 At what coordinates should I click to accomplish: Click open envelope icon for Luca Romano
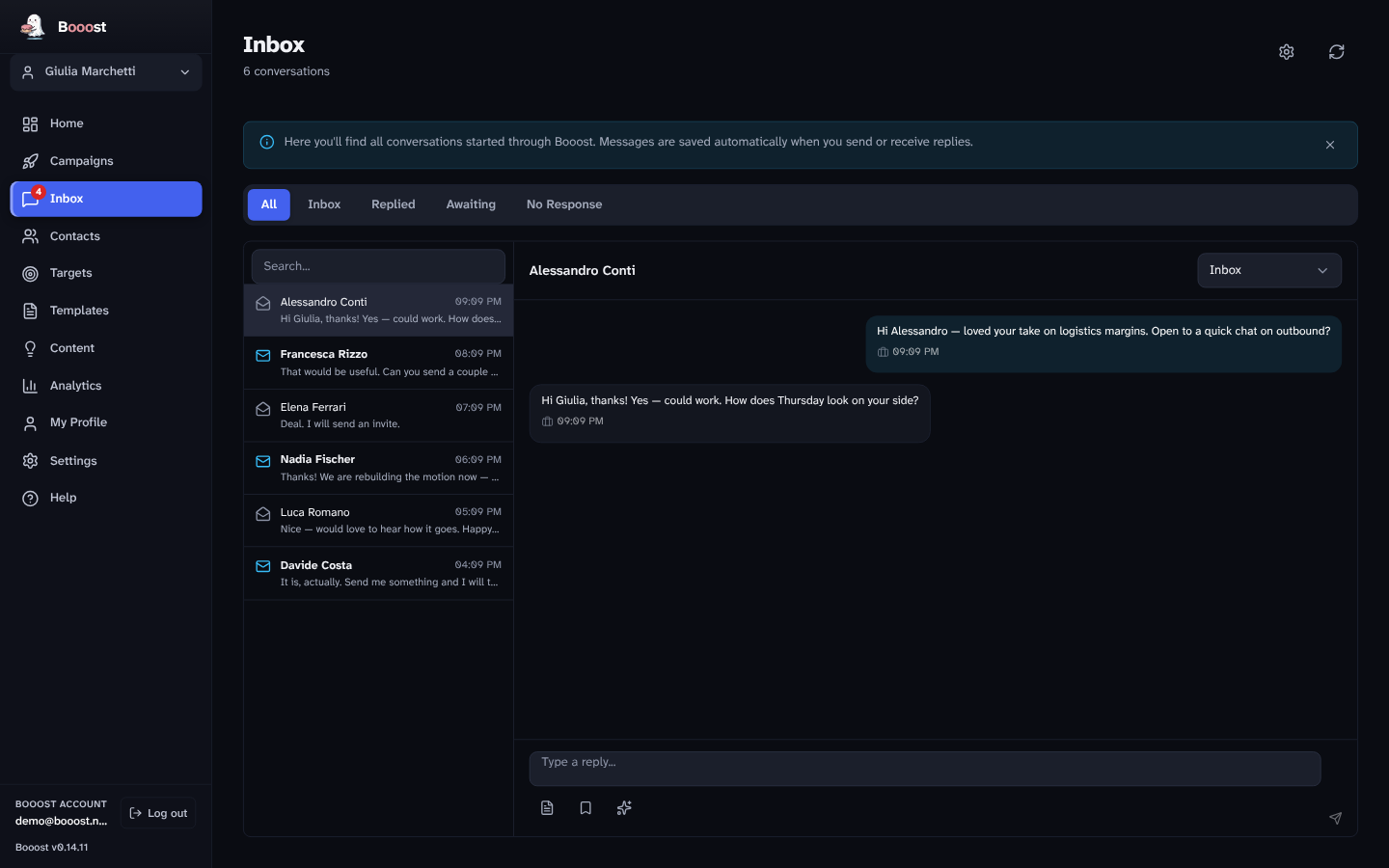click(262, 513)
